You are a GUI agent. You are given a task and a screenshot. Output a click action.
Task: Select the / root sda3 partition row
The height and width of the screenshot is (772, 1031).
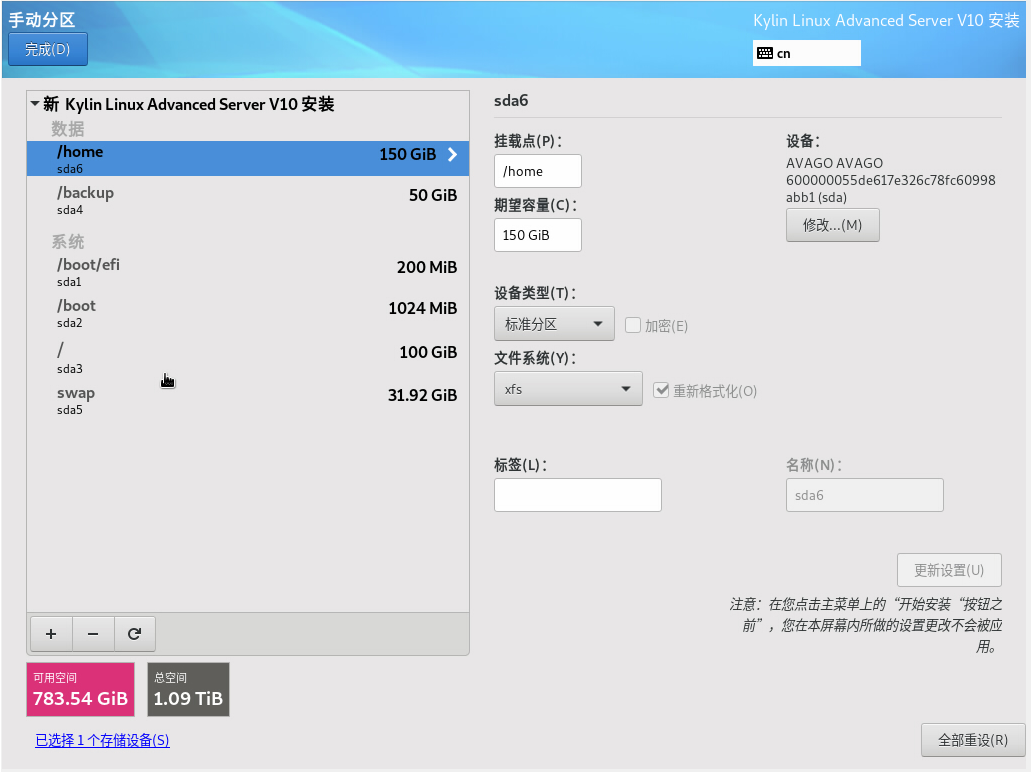point(248,357)
